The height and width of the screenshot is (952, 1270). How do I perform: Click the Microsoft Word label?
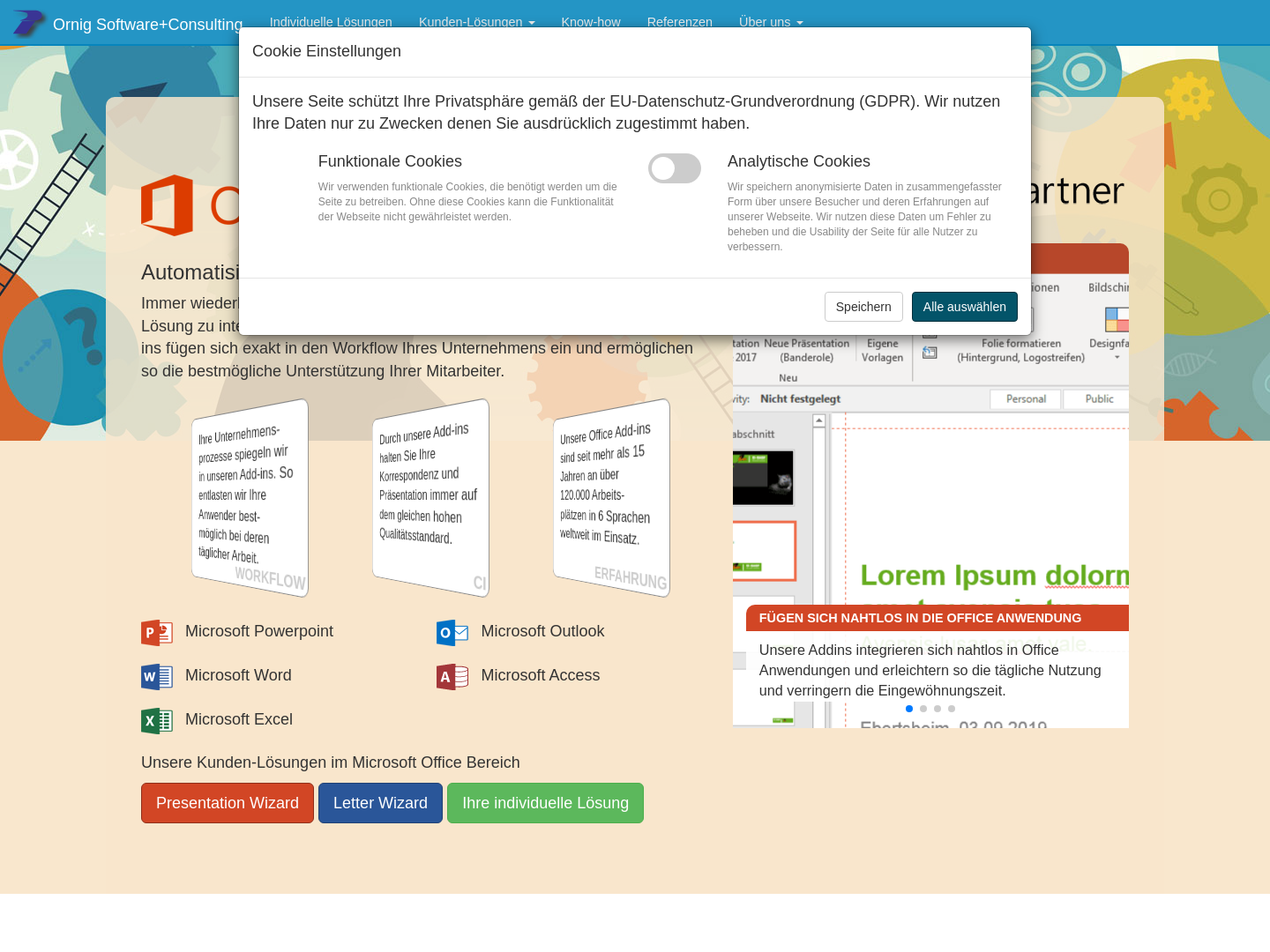238,675
